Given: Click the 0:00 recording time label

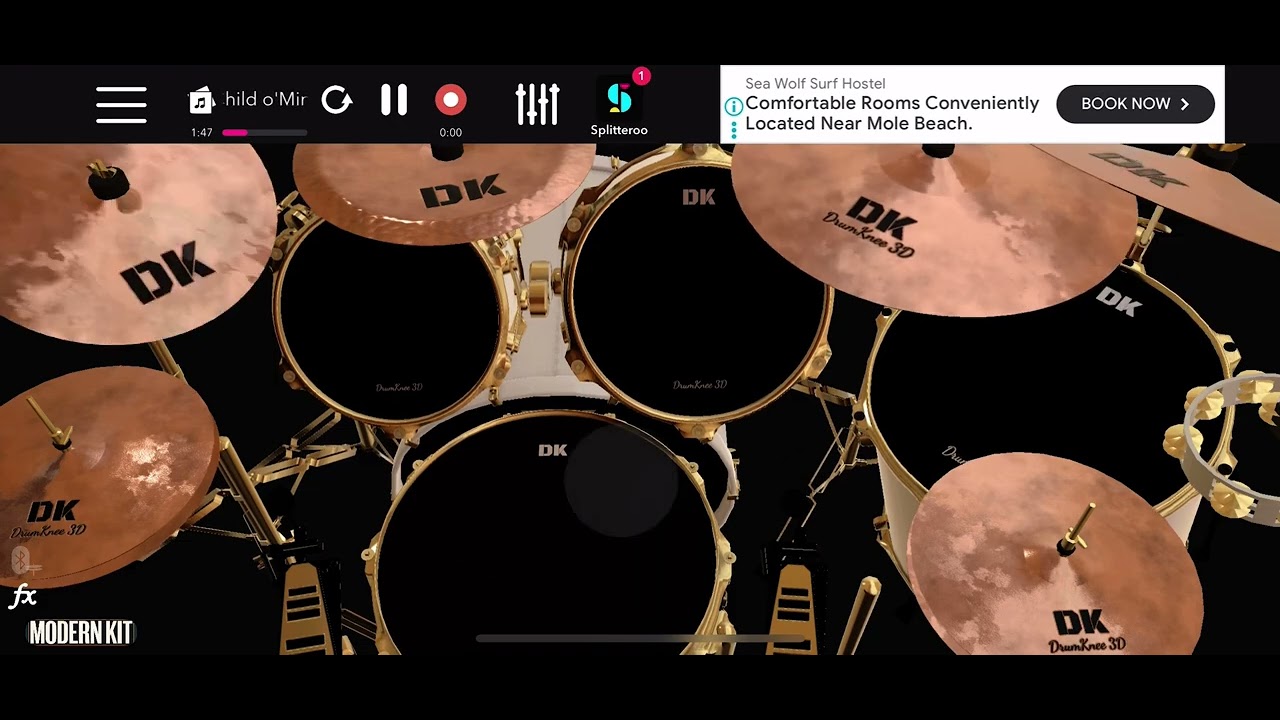Looking at the screenshot, I should 451,132.
